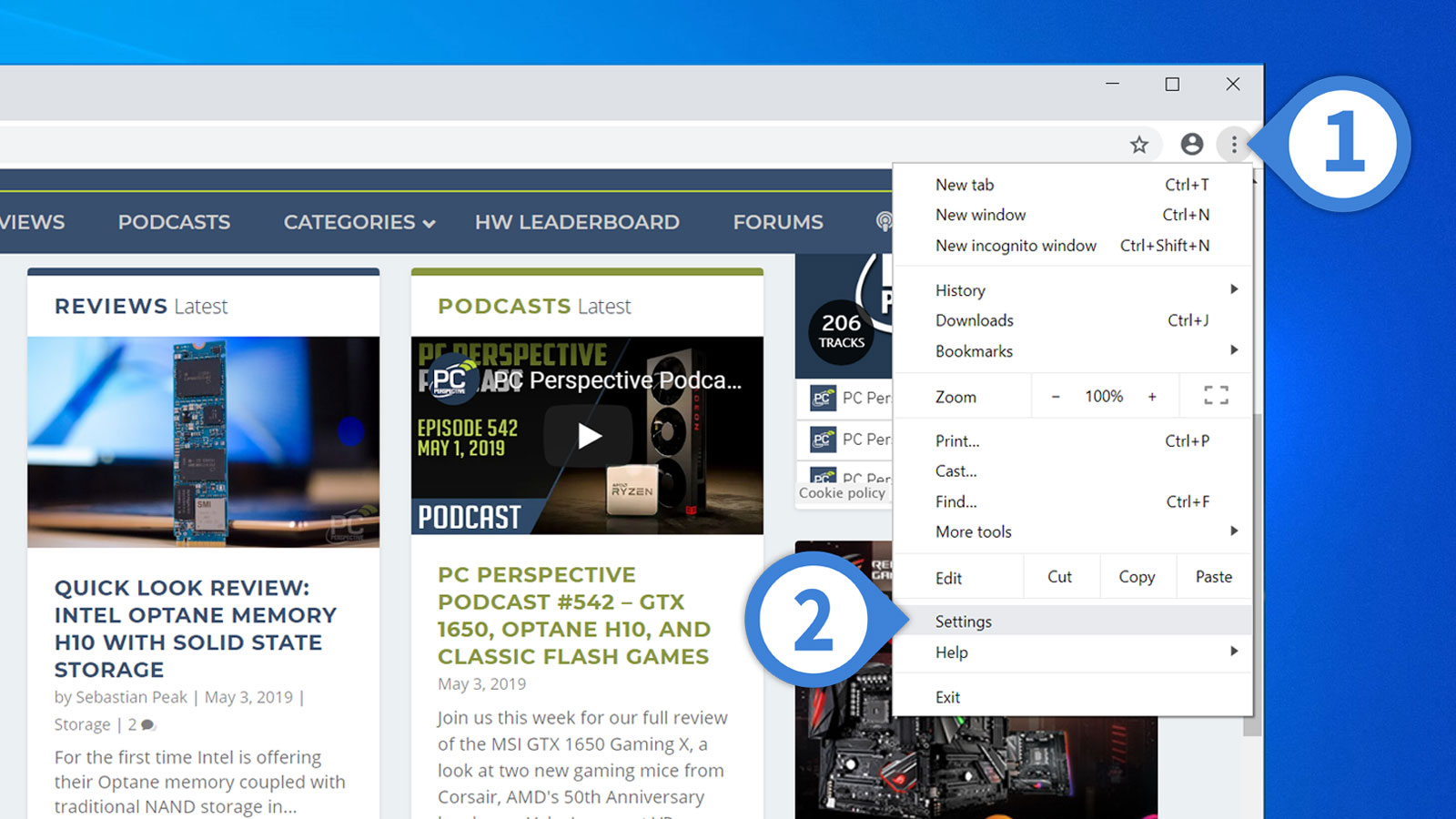Click Paste in the Edit row
This screenshot has width=1456, height=819.
click(x=1213, y=577)
